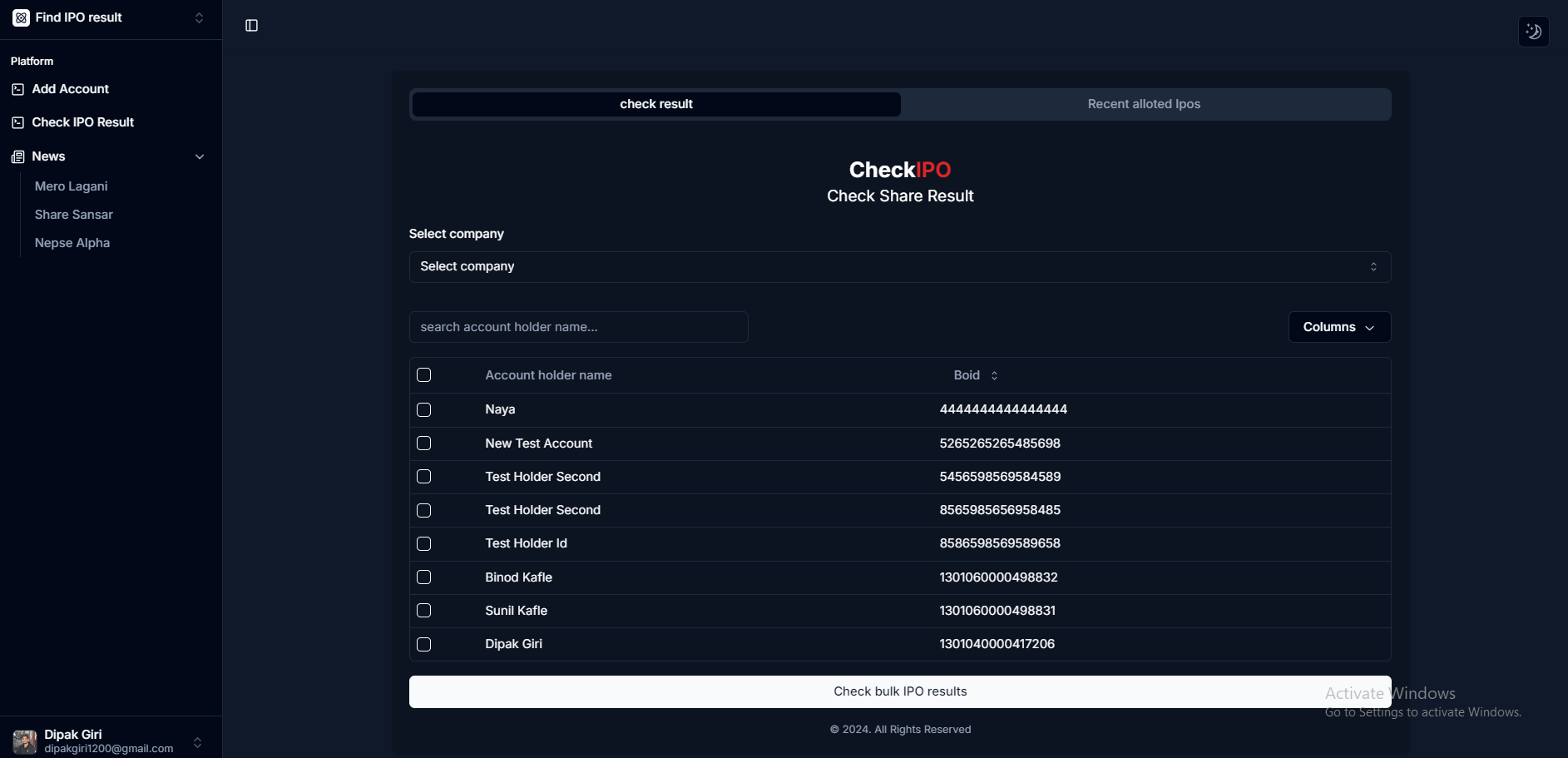Click the name cell Binod Kafle
Viewport: 1568px width, 758px height.
518,577
